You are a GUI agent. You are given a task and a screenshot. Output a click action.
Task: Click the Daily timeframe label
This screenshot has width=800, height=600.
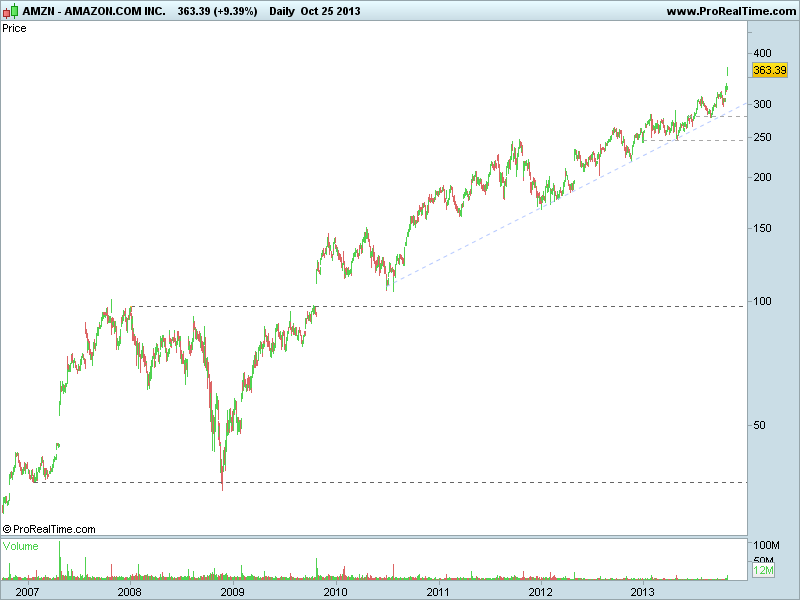pyautogui.click(x=282, y=11)
